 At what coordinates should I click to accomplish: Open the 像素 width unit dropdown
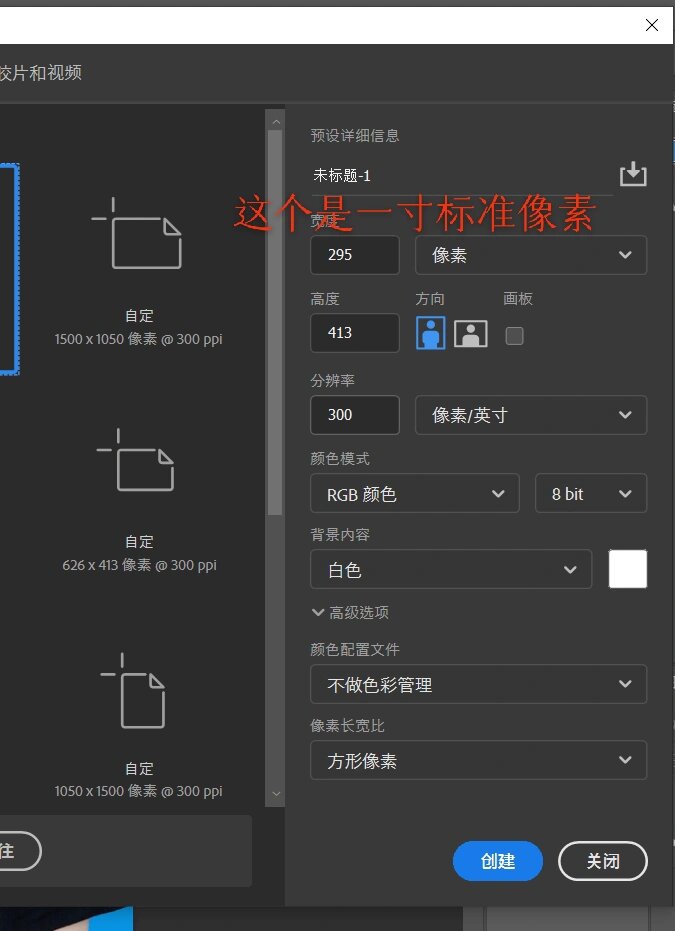click(x=531, y=255)
